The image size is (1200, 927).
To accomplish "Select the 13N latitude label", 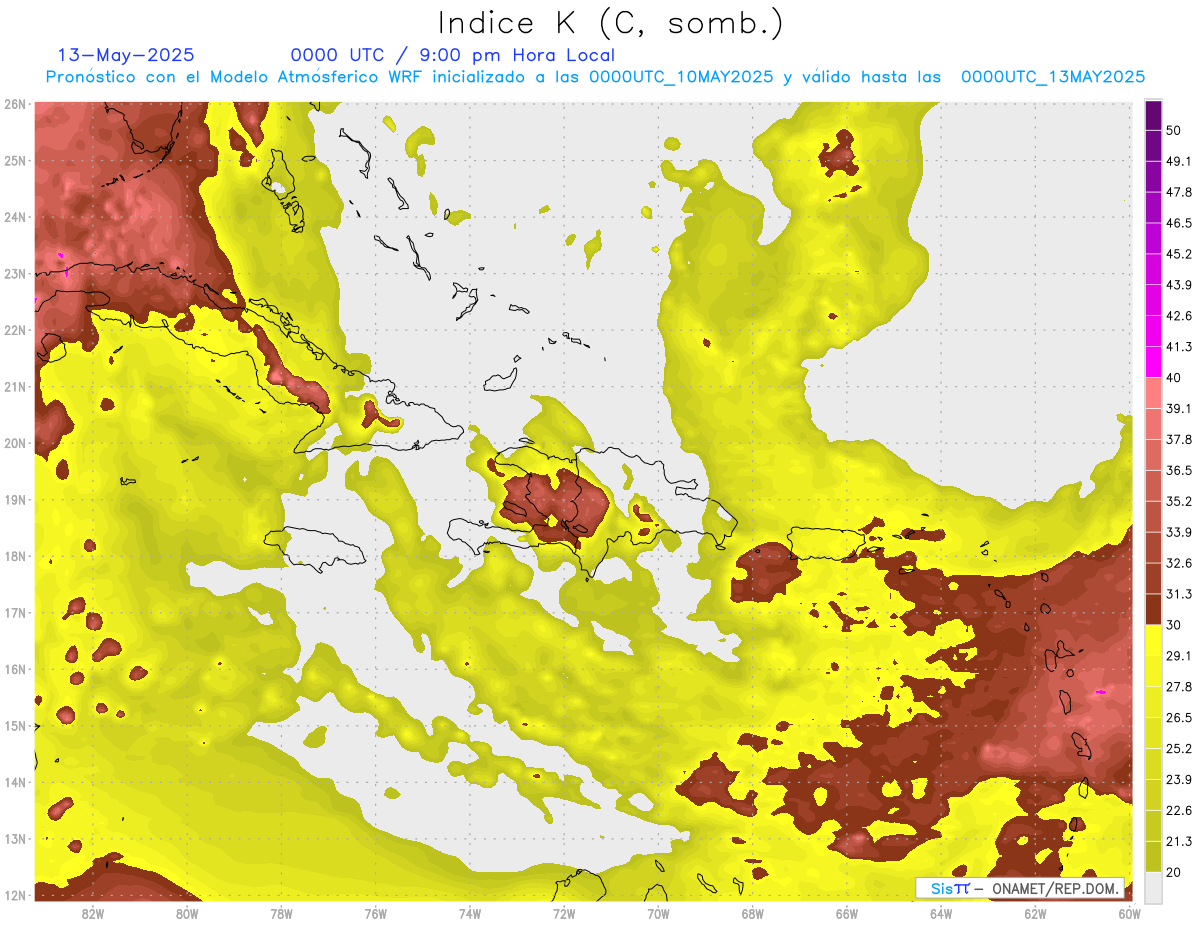I will point(15,838).
